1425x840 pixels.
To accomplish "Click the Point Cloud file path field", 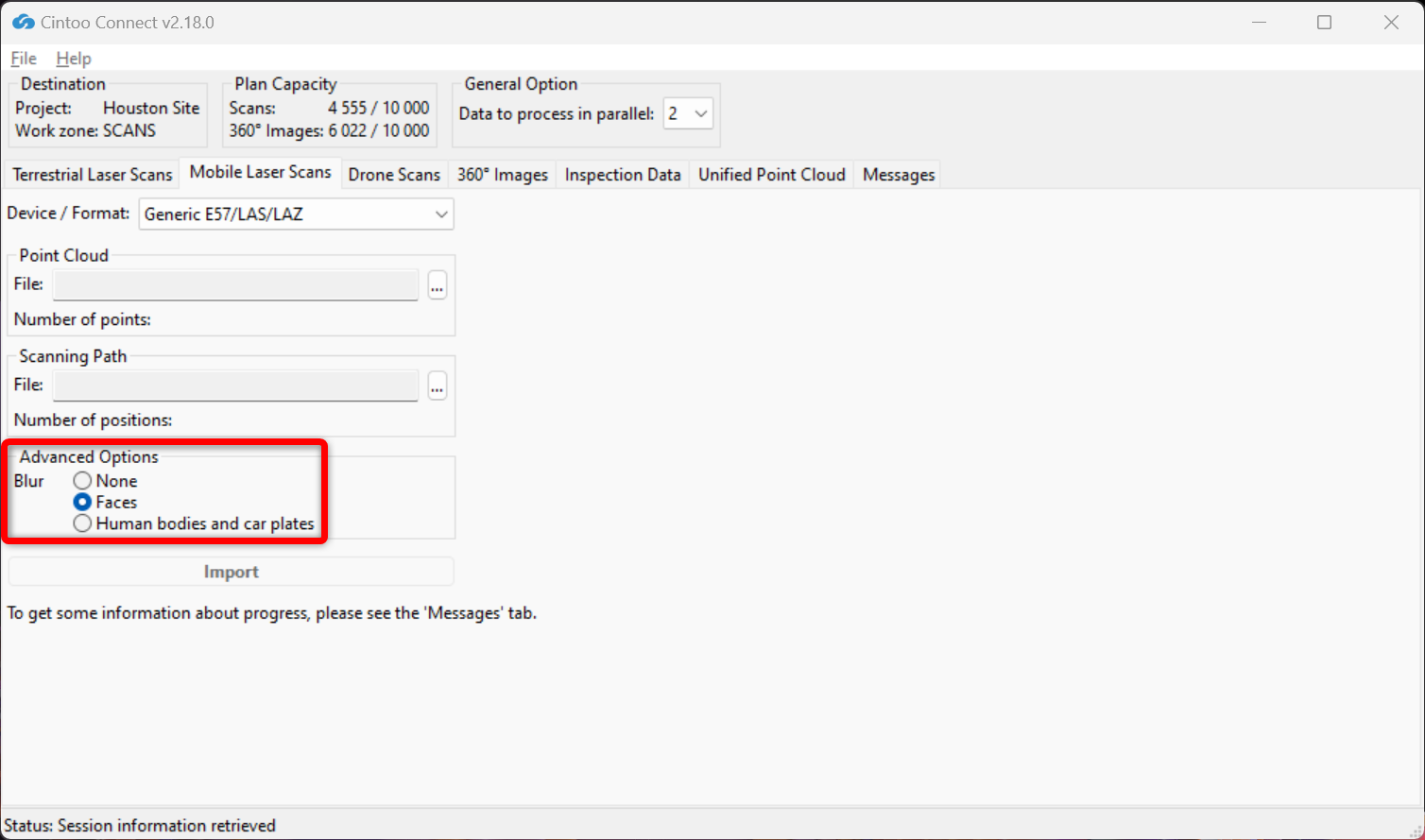I will [x=235, y=284].
